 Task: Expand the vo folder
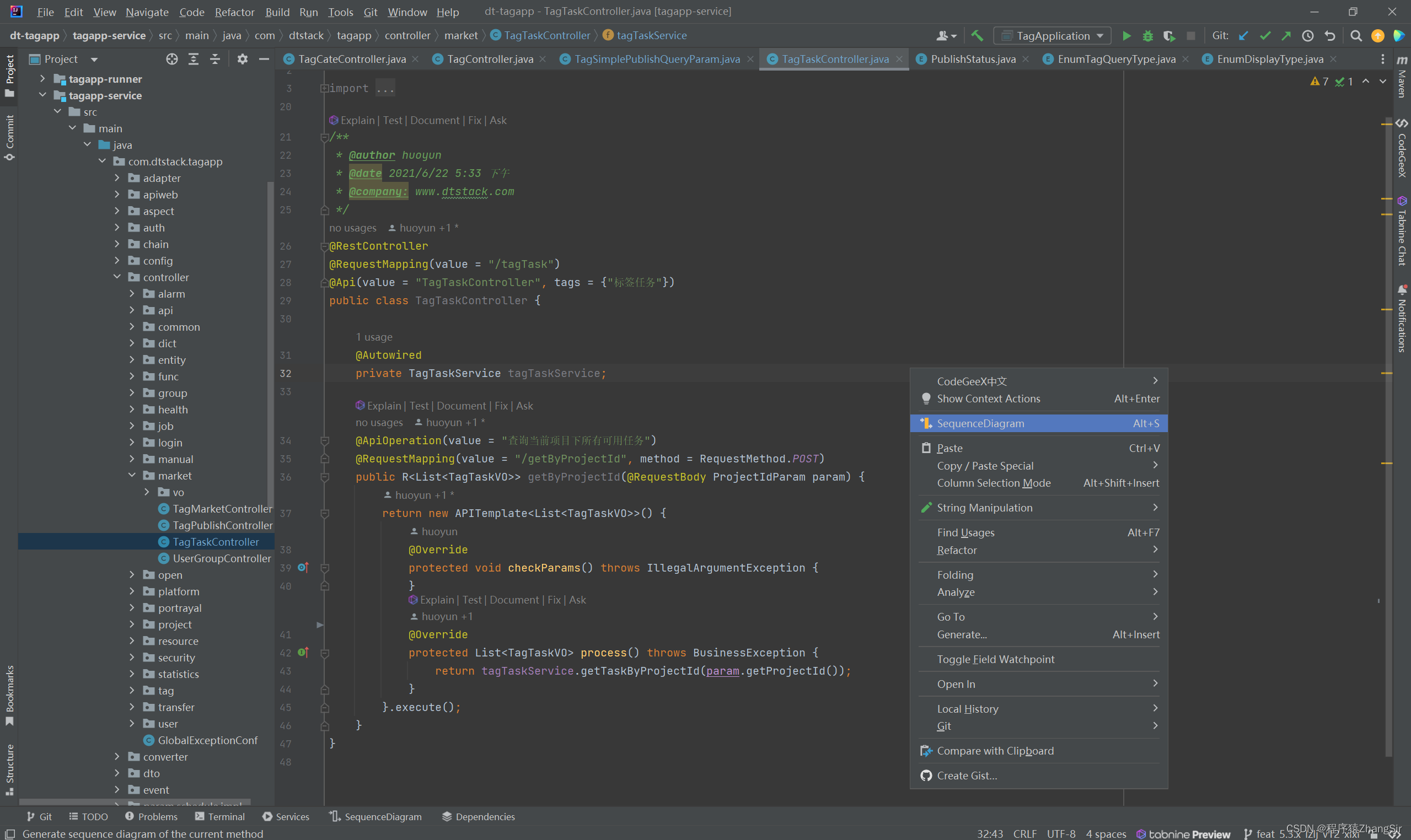[147, 492]
